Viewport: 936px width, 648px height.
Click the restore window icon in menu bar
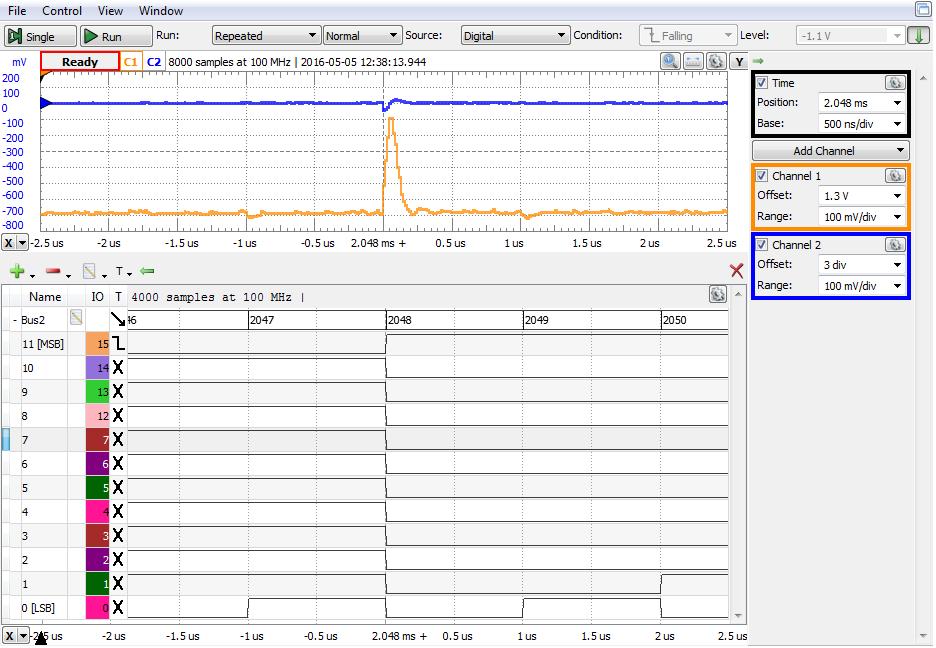pyautogui.click(x=922, y=9)
